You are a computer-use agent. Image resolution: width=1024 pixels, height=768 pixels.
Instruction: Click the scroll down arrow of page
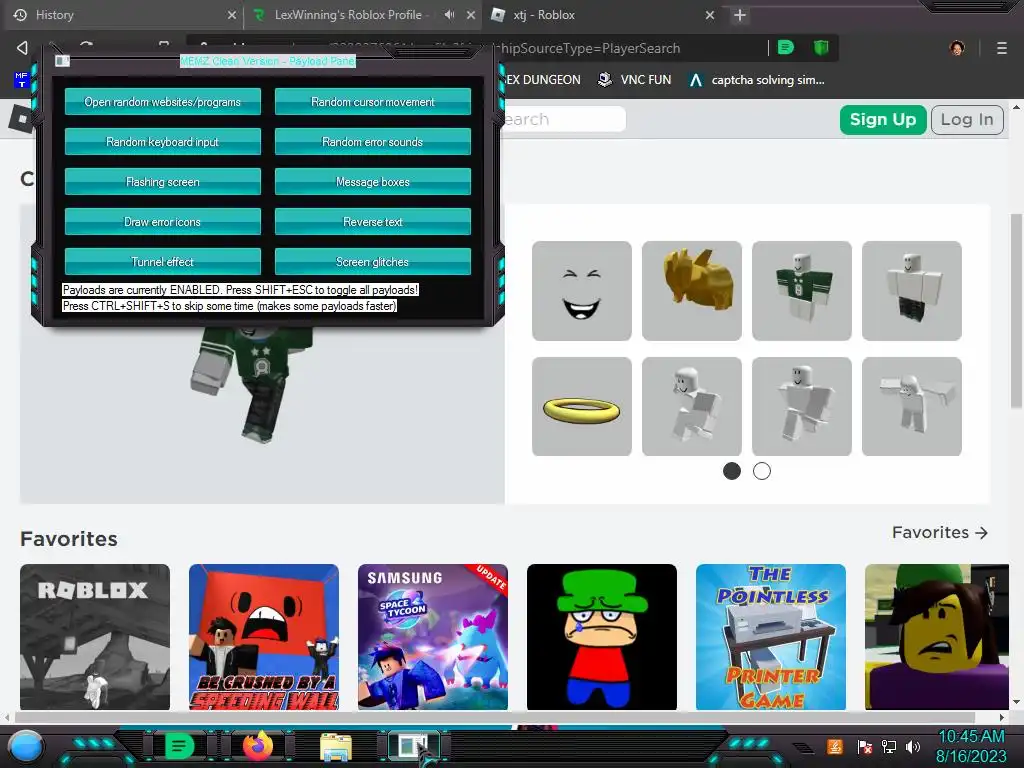[x=1016, y=702]
